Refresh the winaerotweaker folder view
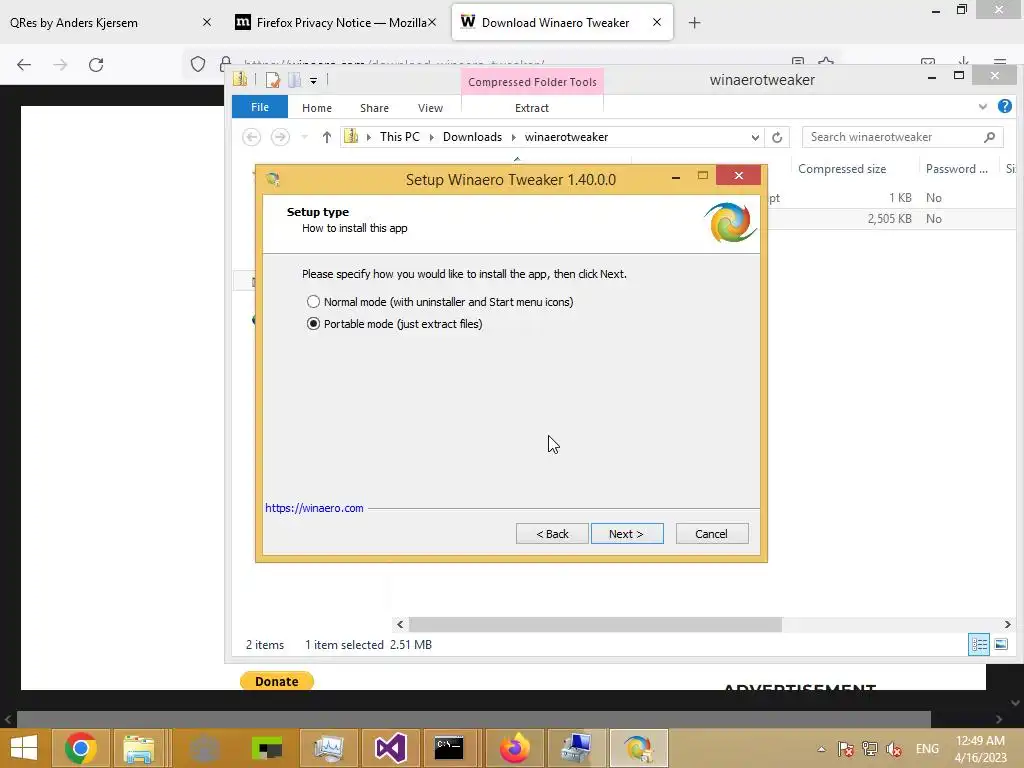Viewport: 1024px width, 768px height. click(777, 137)
